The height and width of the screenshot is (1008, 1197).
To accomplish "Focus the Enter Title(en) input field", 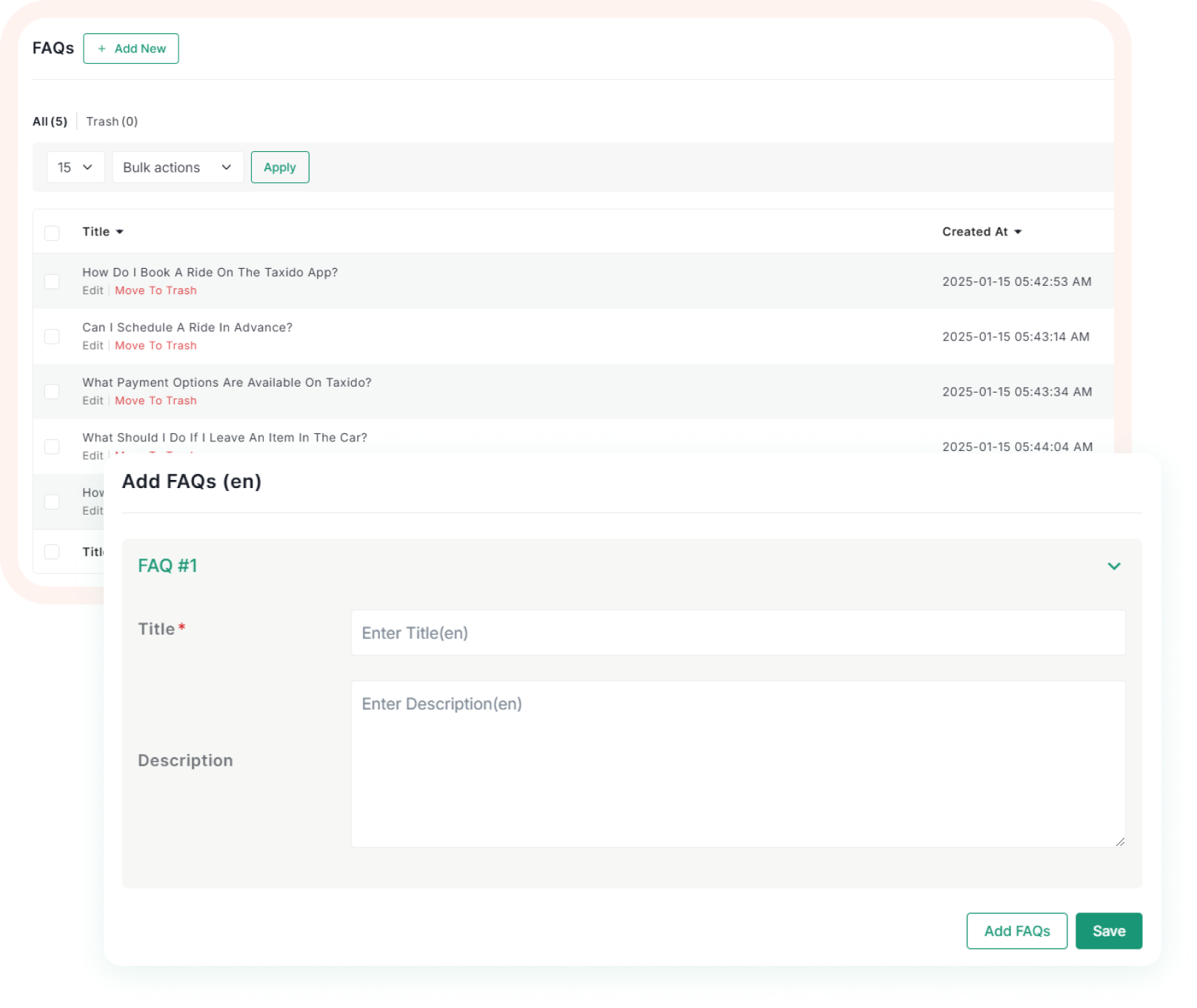I will 738,633.
